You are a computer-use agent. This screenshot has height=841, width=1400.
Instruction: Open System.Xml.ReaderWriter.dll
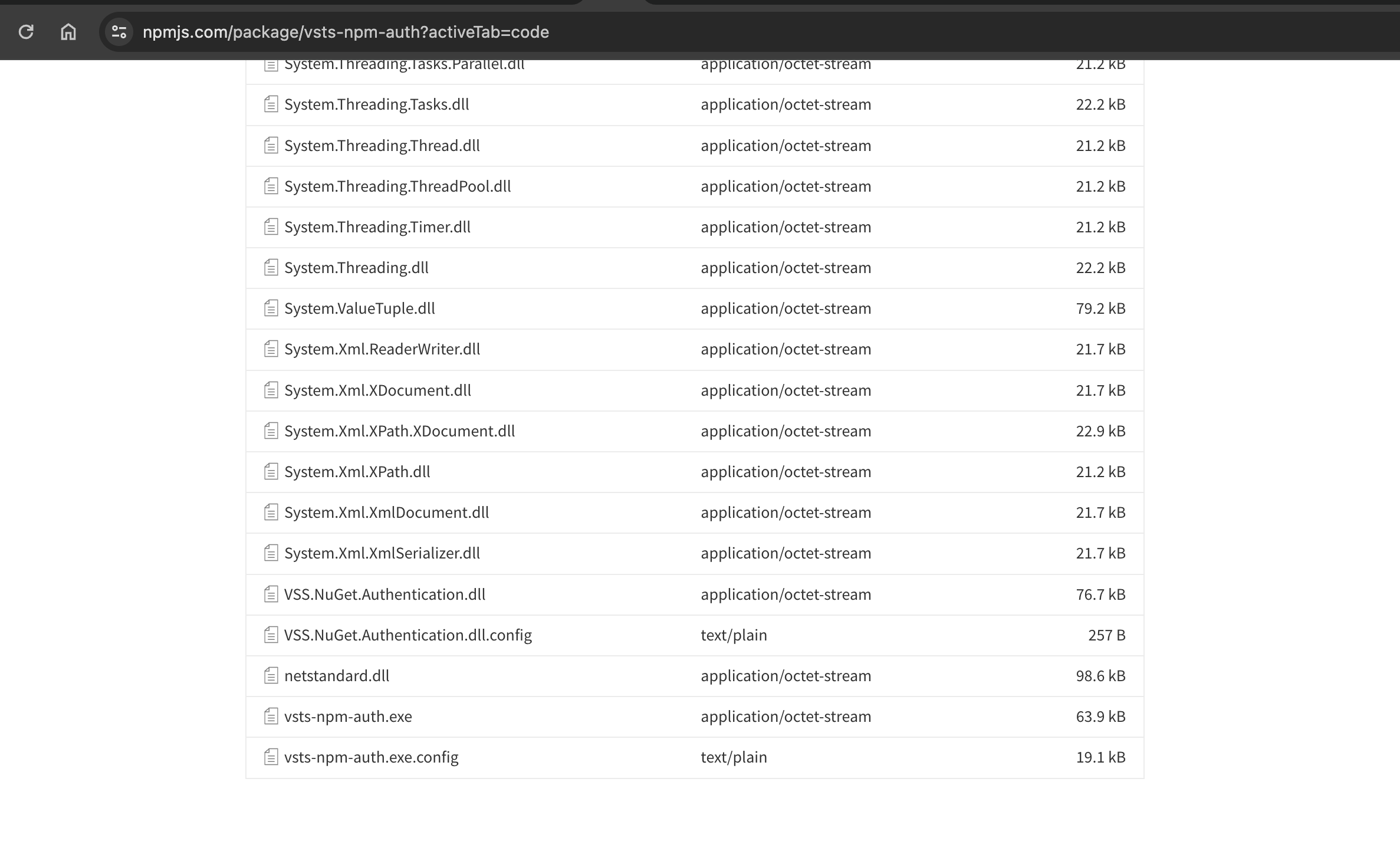pyautogui.click(x=382, y=349)
